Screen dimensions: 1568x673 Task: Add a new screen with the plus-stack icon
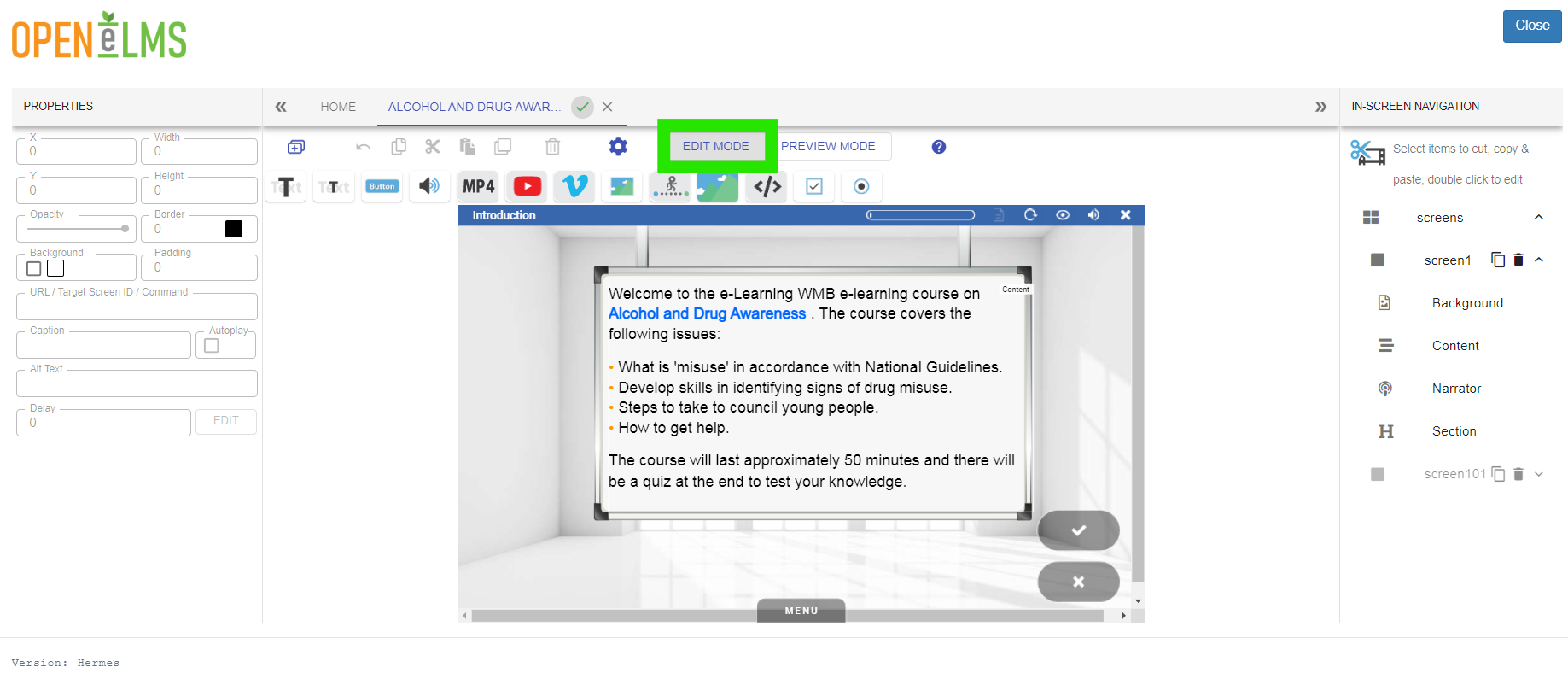[x=296, y=147]
